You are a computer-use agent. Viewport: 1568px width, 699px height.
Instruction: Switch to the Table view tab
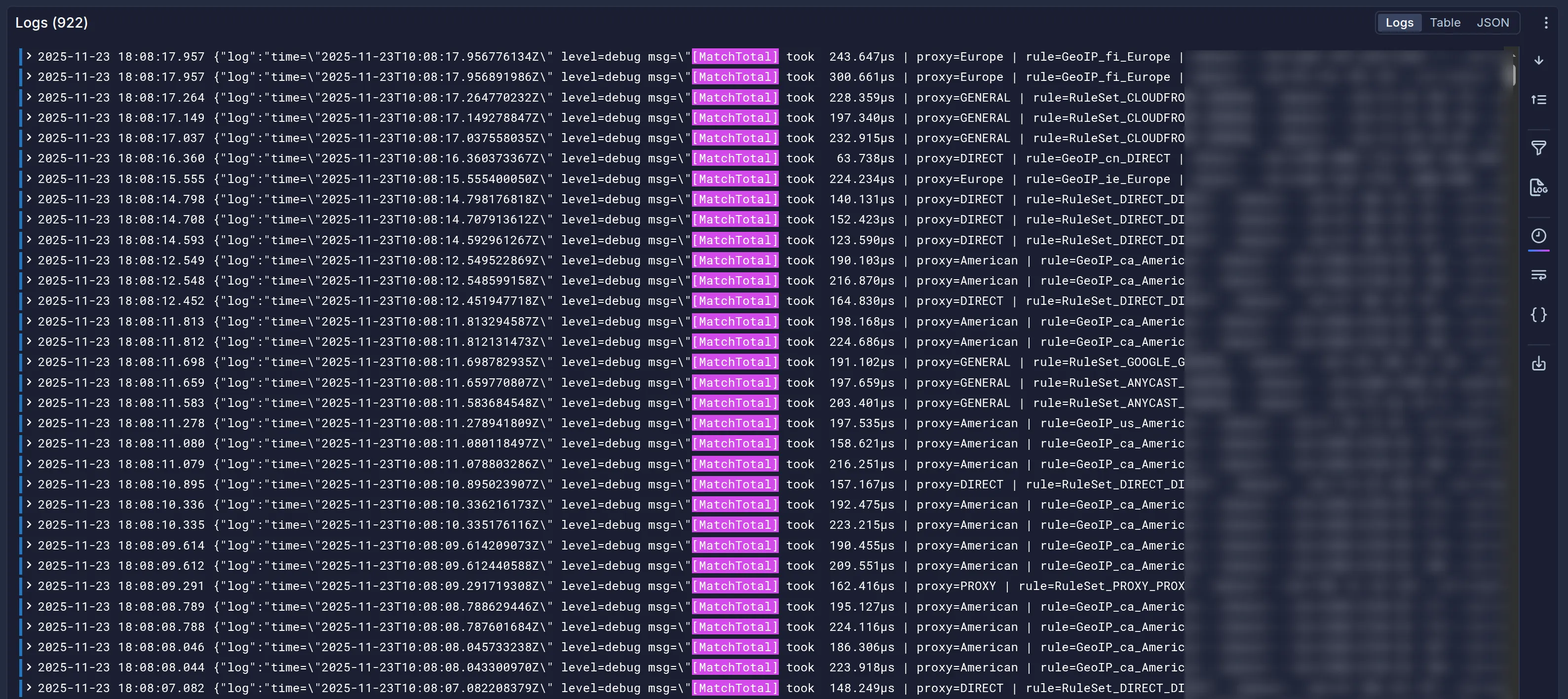click(x=1445, y=23)
